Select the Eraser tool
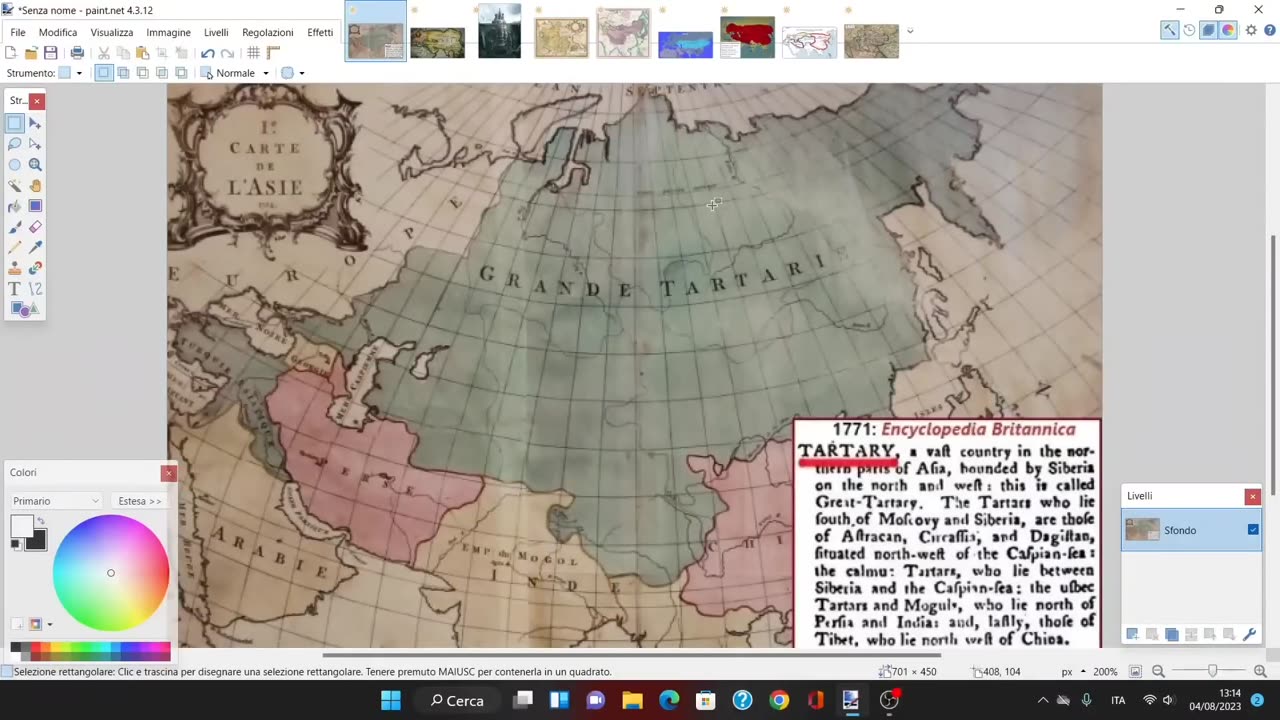Screen dimensions: 1280x720 point(35,227)
